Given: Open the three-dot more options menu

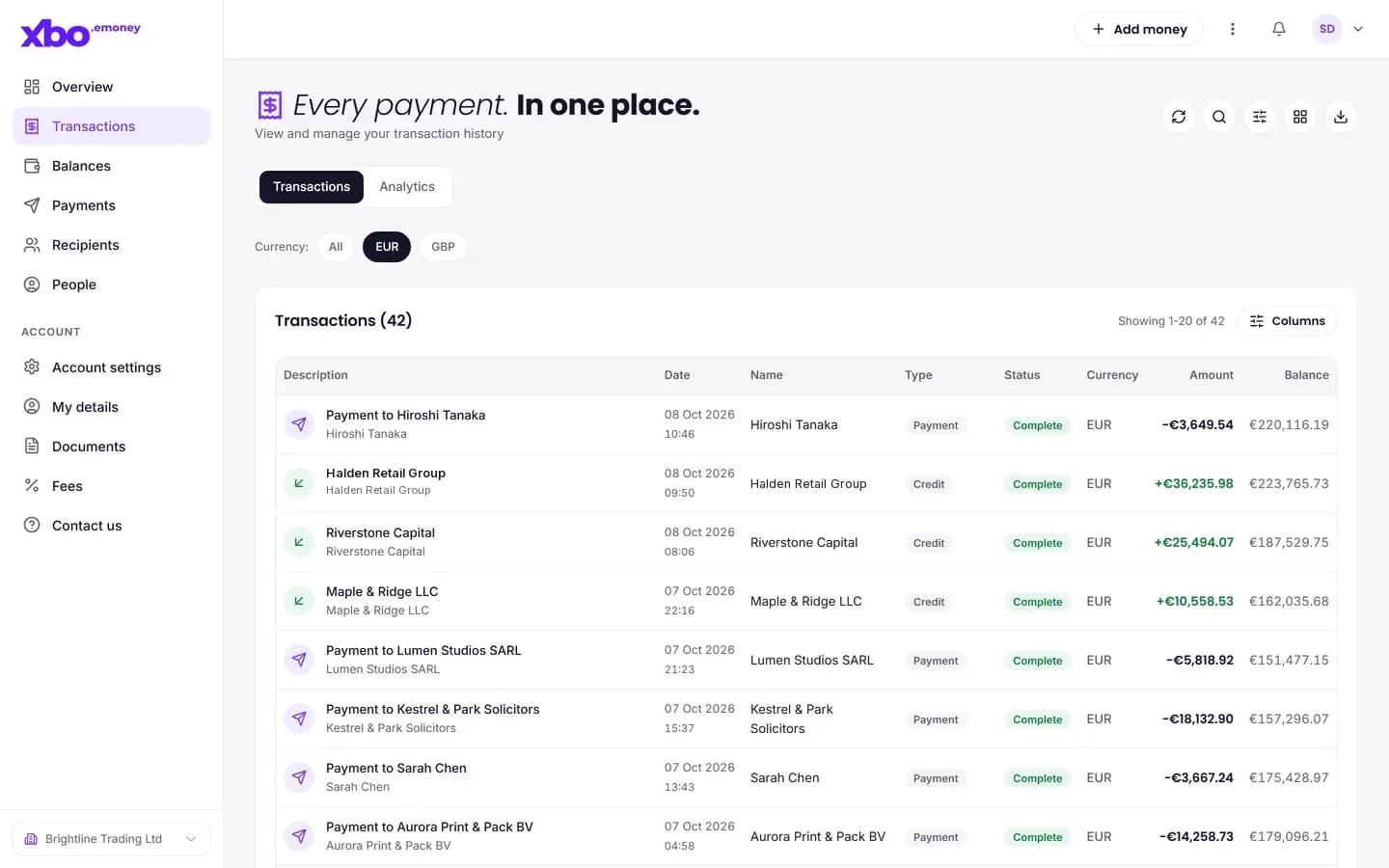Looking at the screenshot, I should (x=1233, y=29).
